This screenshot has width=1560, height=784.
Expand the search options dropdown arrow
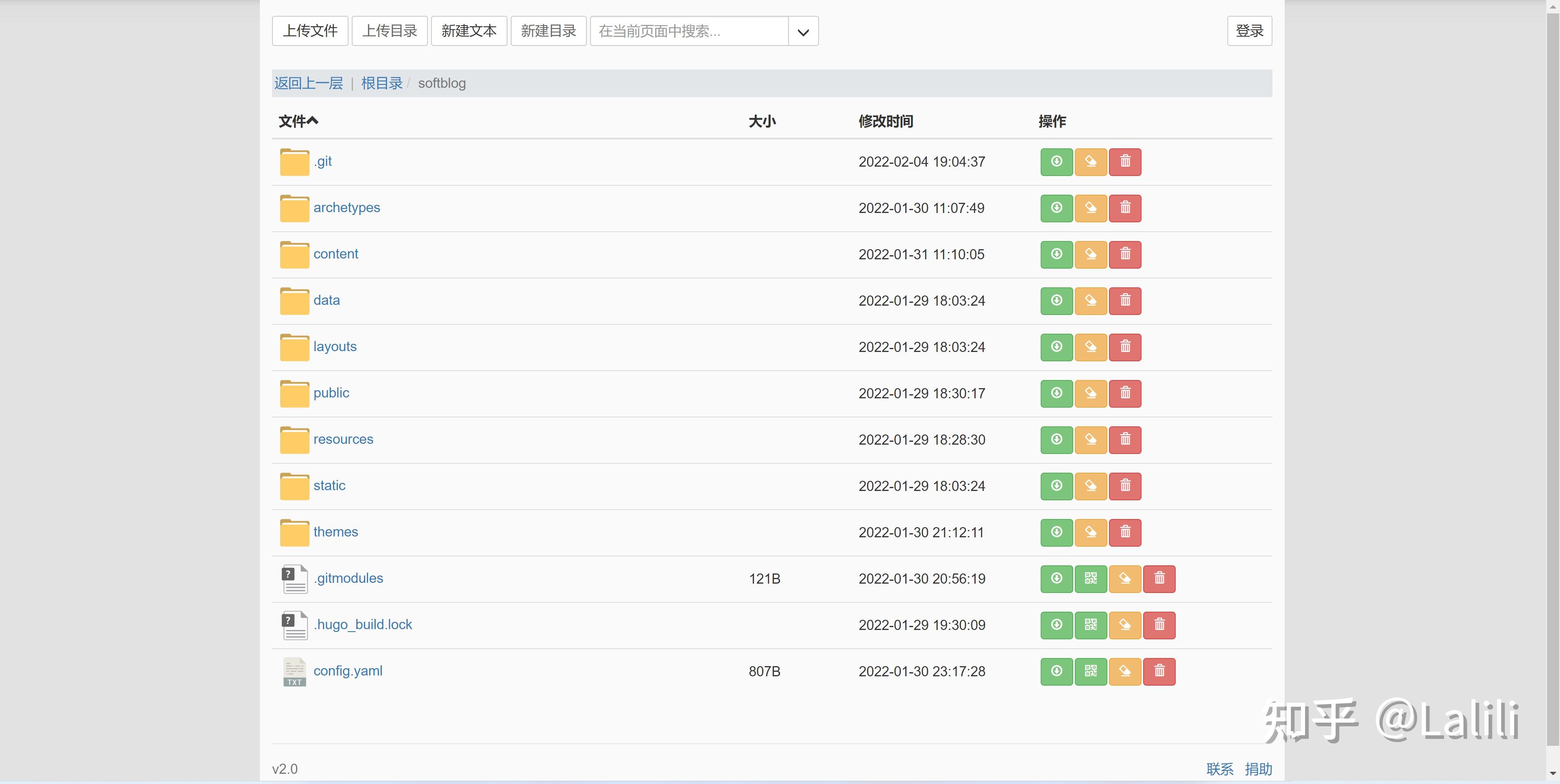coord(803,31)
